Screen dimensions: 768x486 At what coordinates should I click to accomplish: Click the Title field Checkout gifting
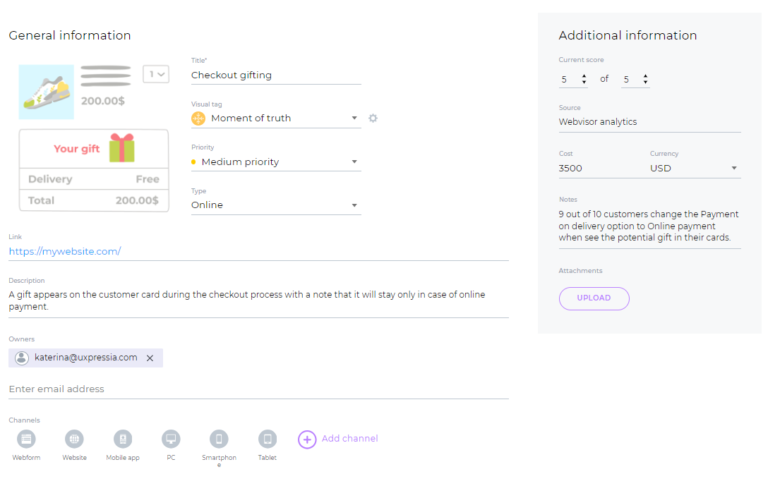(275, 75)
